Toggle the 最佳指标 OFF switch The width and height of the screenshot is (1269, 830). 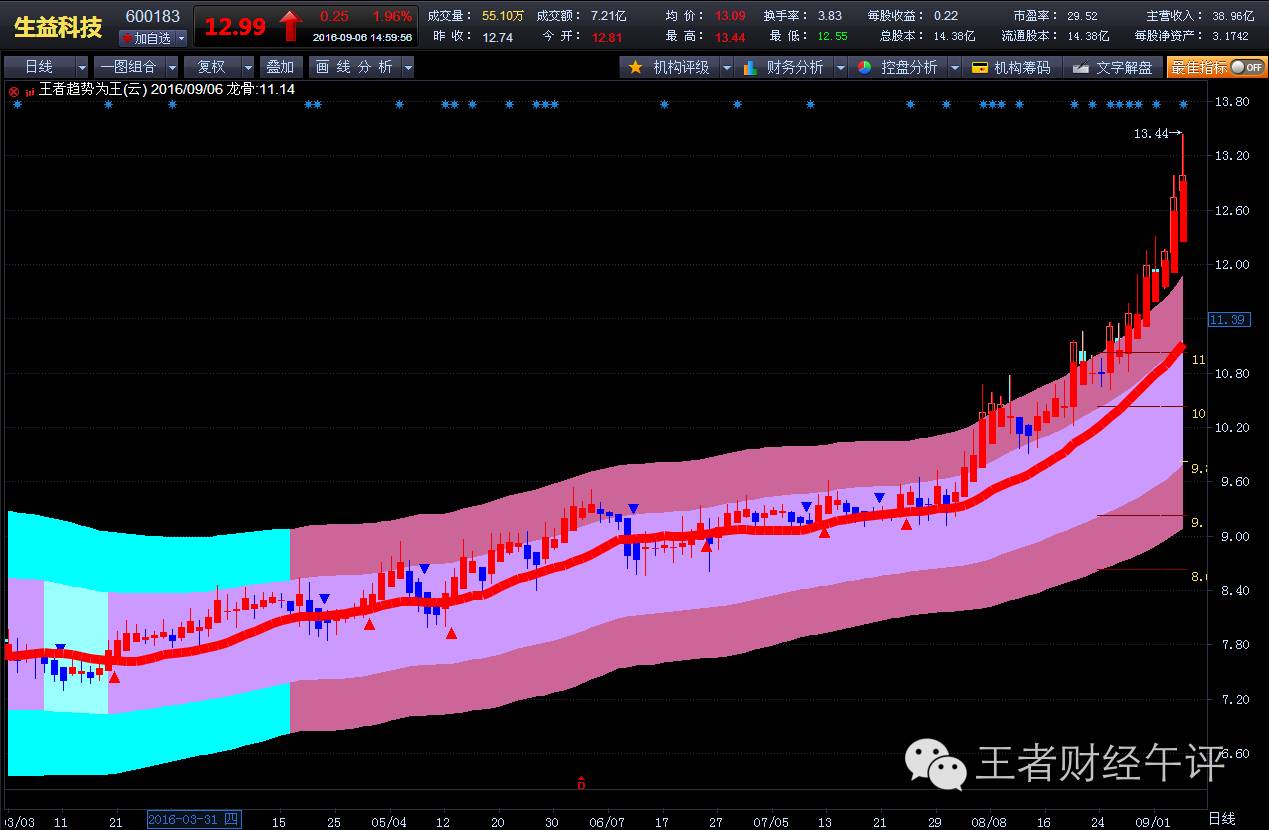click(1246, 67)
